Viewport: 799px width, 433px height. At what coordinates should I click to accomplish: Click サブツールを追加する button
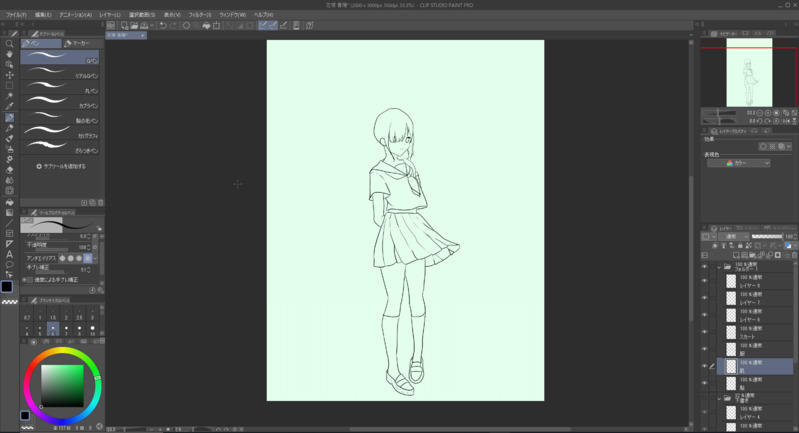click(x=61, y=166)
